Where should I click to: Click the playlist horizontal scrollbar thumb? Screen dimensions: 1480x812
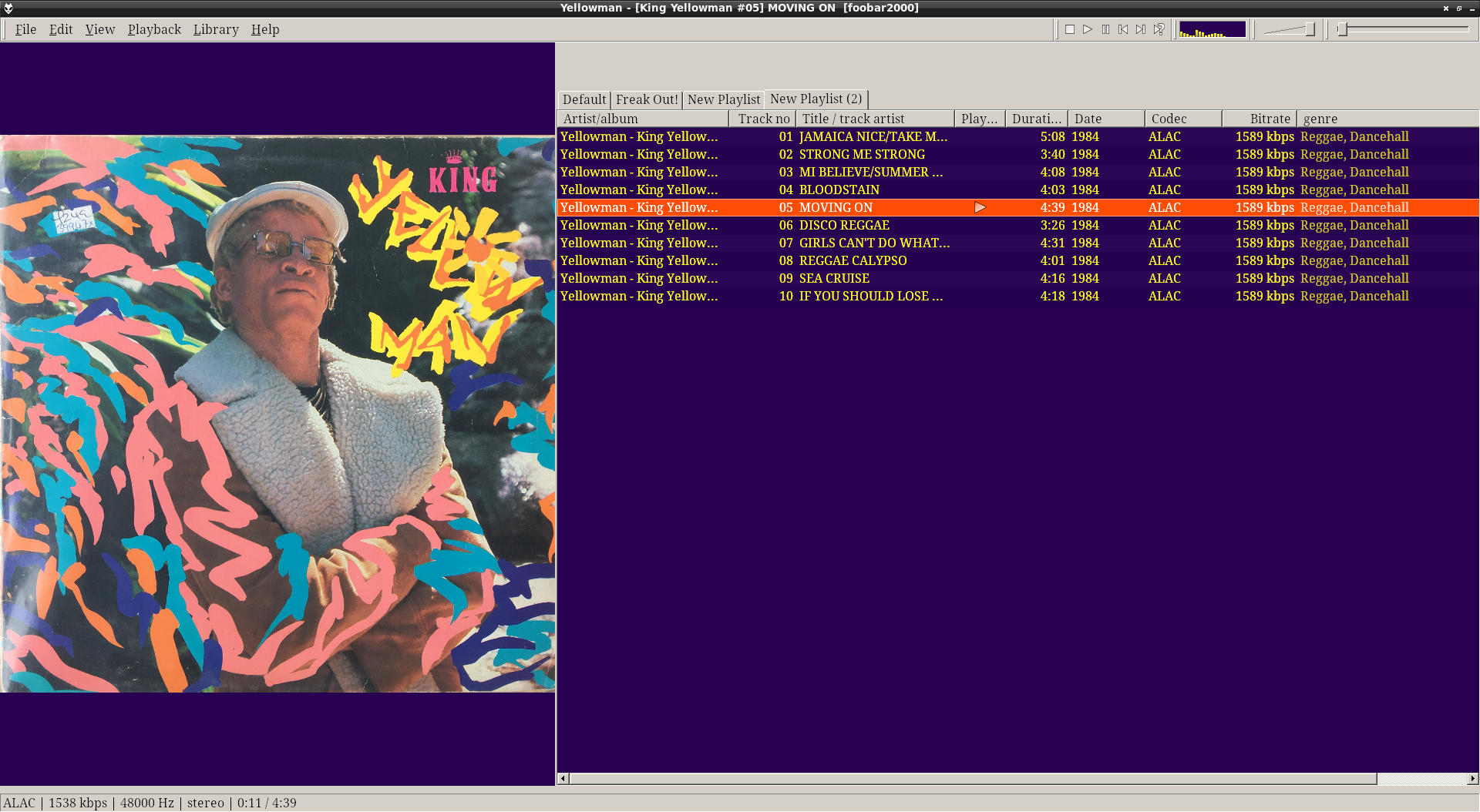(973, 779)
